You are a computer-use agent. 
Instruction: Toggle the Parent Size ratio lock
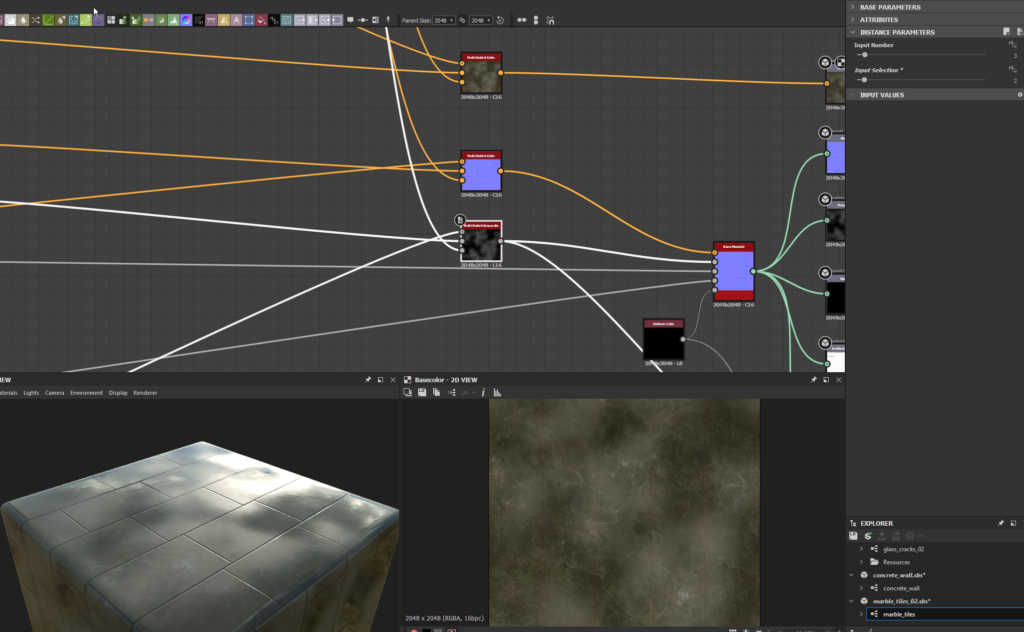[462, 20]
